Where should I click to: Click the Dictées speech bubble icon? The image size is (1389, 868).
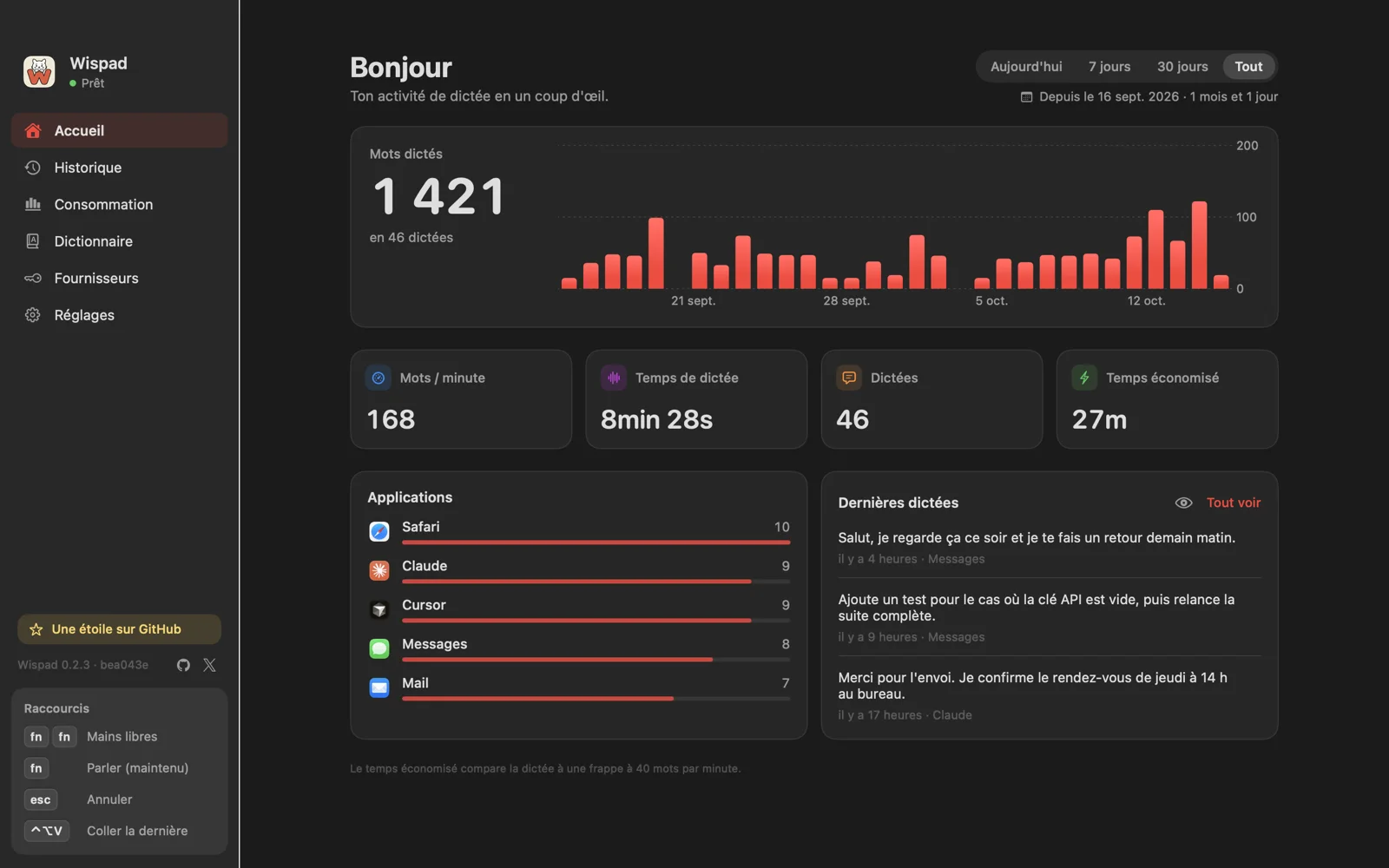[849, 378]
